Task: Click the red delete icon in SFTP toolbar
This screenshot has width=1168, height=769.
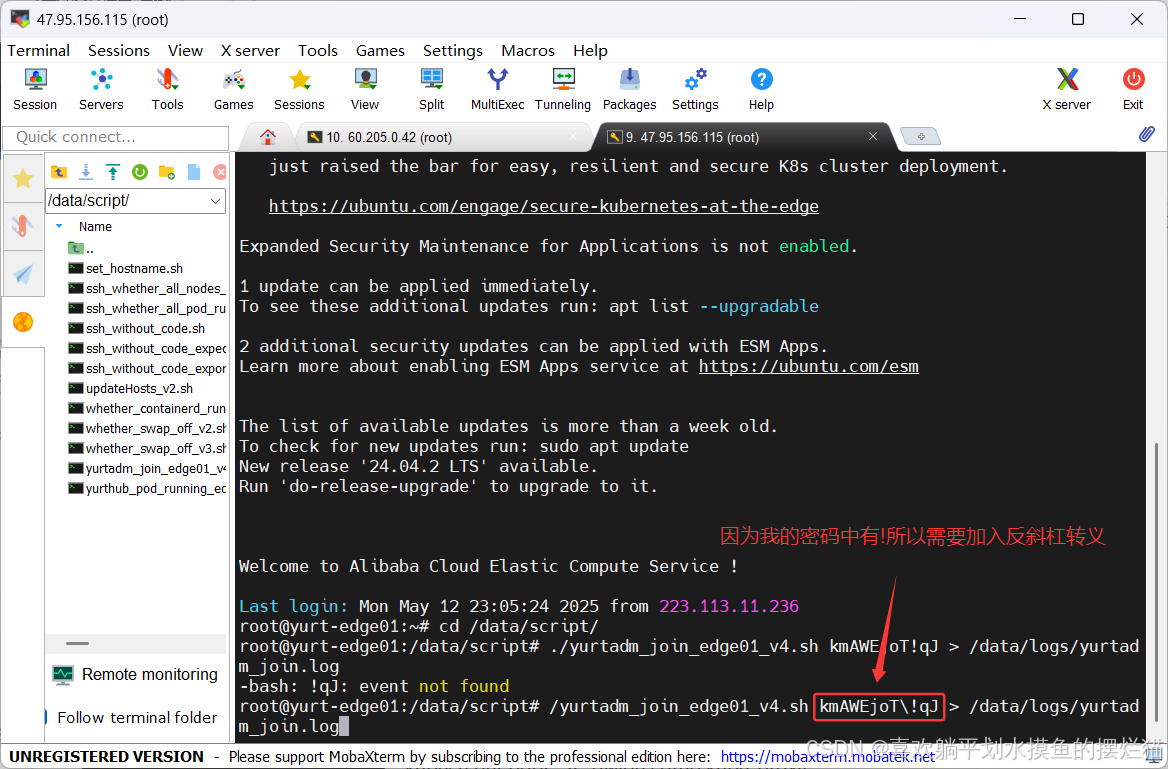Action: [x=220, y=172]
